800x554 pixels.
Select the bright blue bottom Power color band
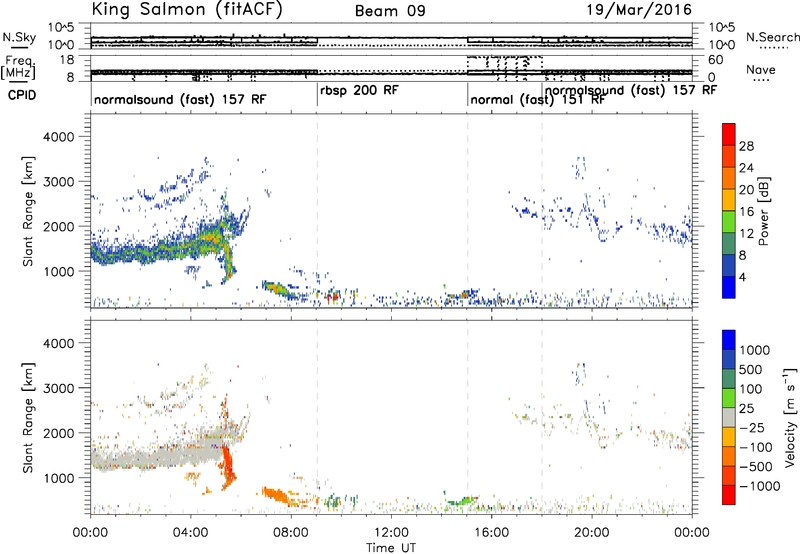coord(729,288)
